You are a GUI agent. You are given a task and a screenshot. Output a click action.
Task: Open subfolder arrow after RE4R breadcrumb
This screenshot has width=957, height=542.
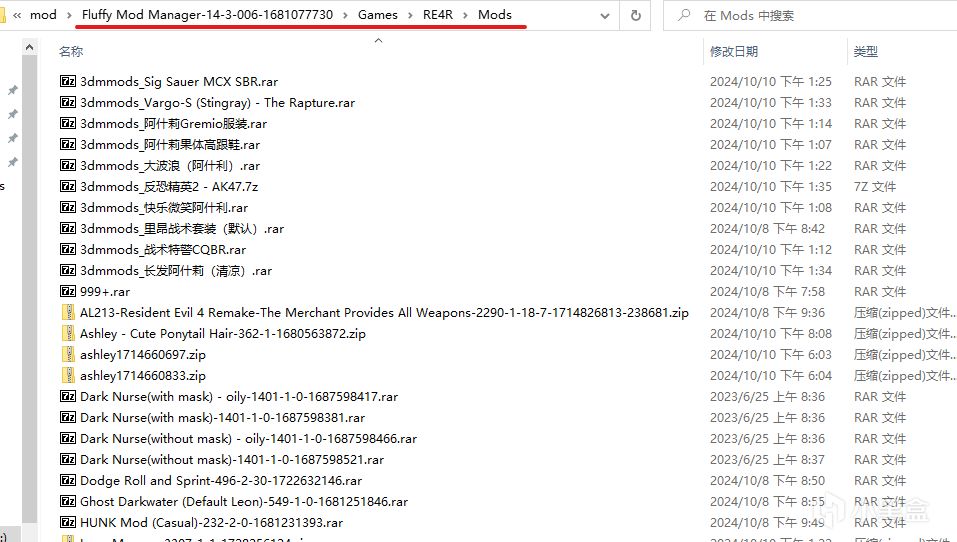coord(466,15)
